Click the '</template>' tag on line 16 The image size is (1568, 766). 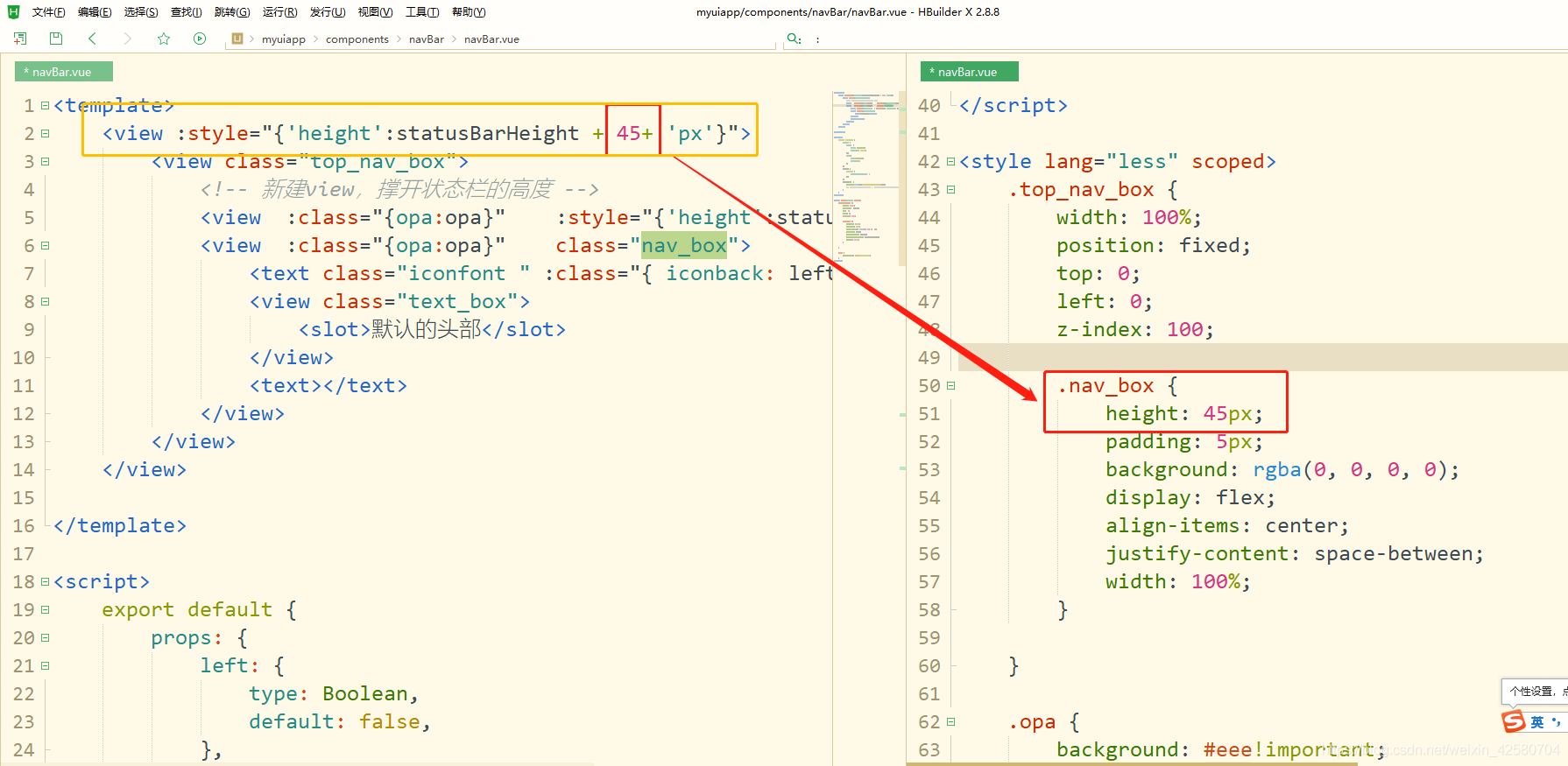(x=120, y=526)
